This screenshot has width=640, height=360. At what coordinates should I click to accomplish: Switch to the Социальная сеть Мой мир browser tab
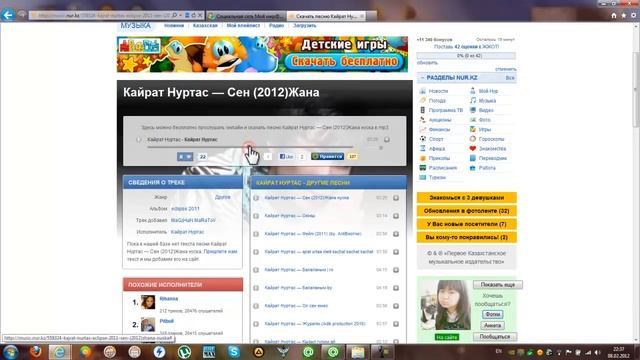(x=246, y=16)
